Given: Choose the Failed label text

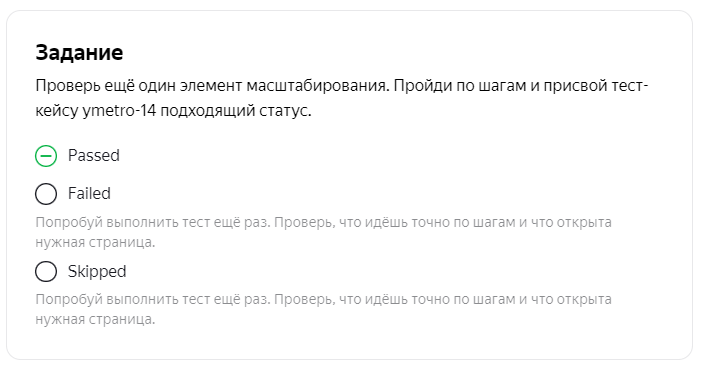Looking at the screenshot, I should pos(89,194).
